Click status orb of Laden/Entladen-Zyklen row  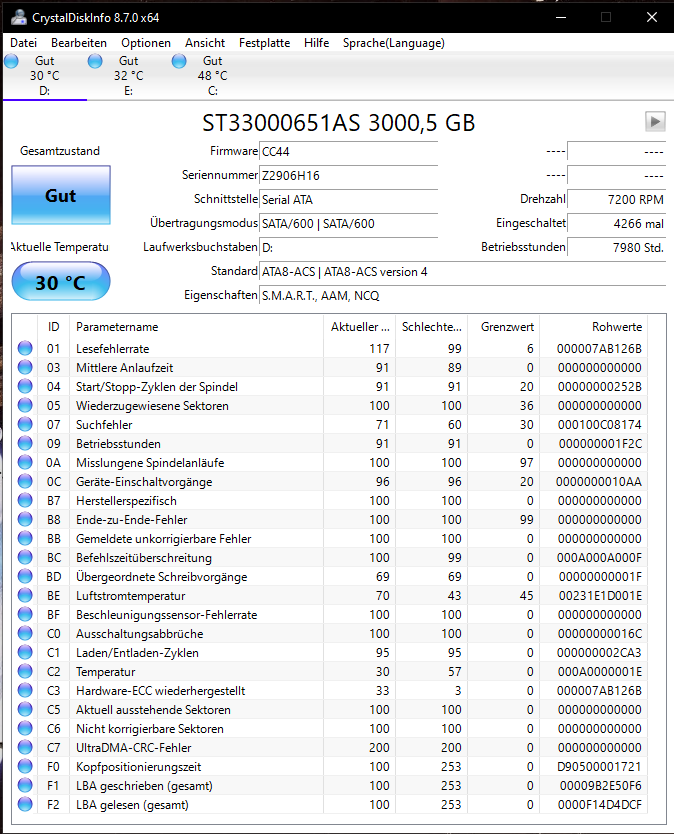pyautogui.click(x=25, y=652)
